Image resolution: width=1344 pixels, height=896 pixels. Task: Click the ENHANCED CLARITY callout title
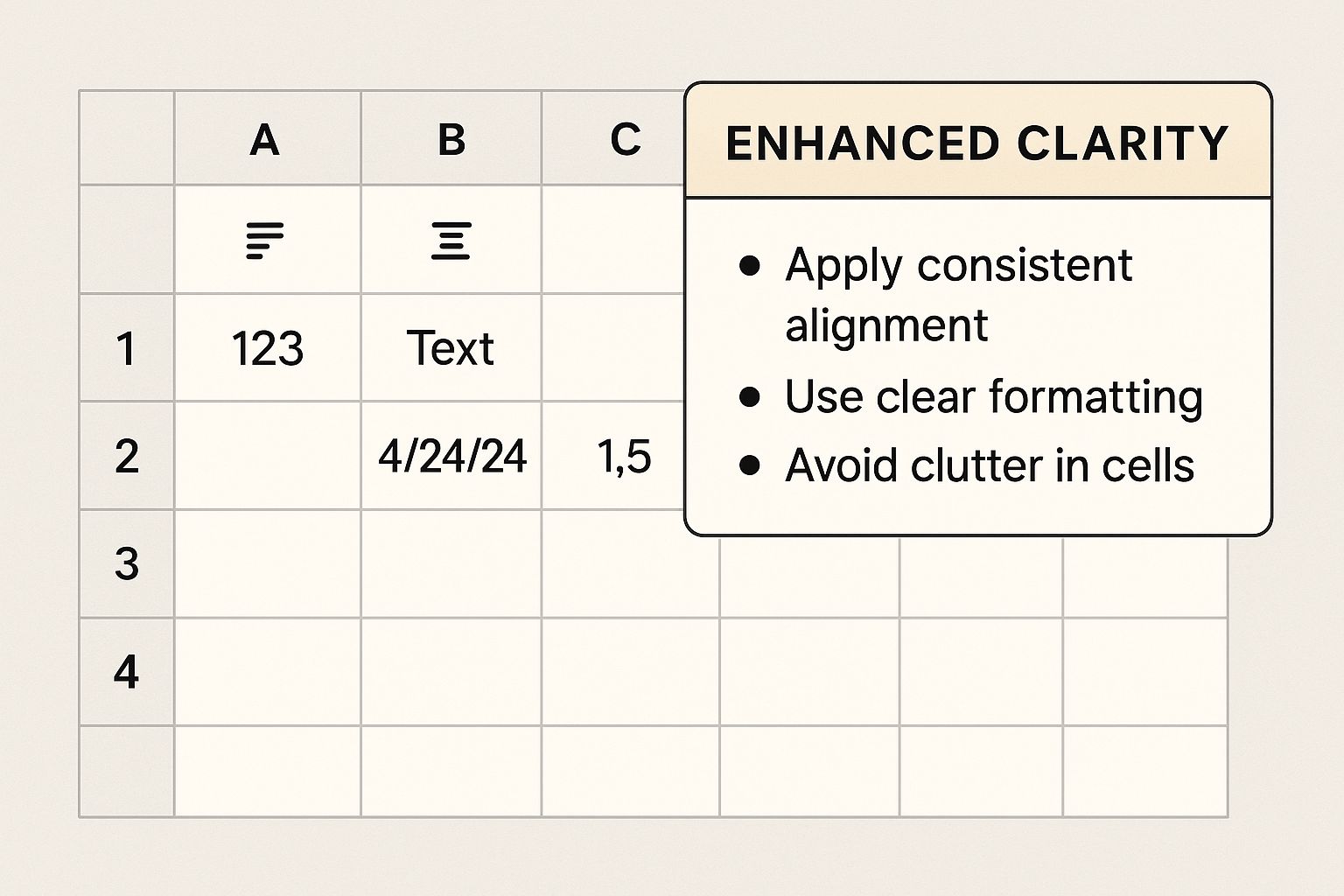click(x=977, y=143)
